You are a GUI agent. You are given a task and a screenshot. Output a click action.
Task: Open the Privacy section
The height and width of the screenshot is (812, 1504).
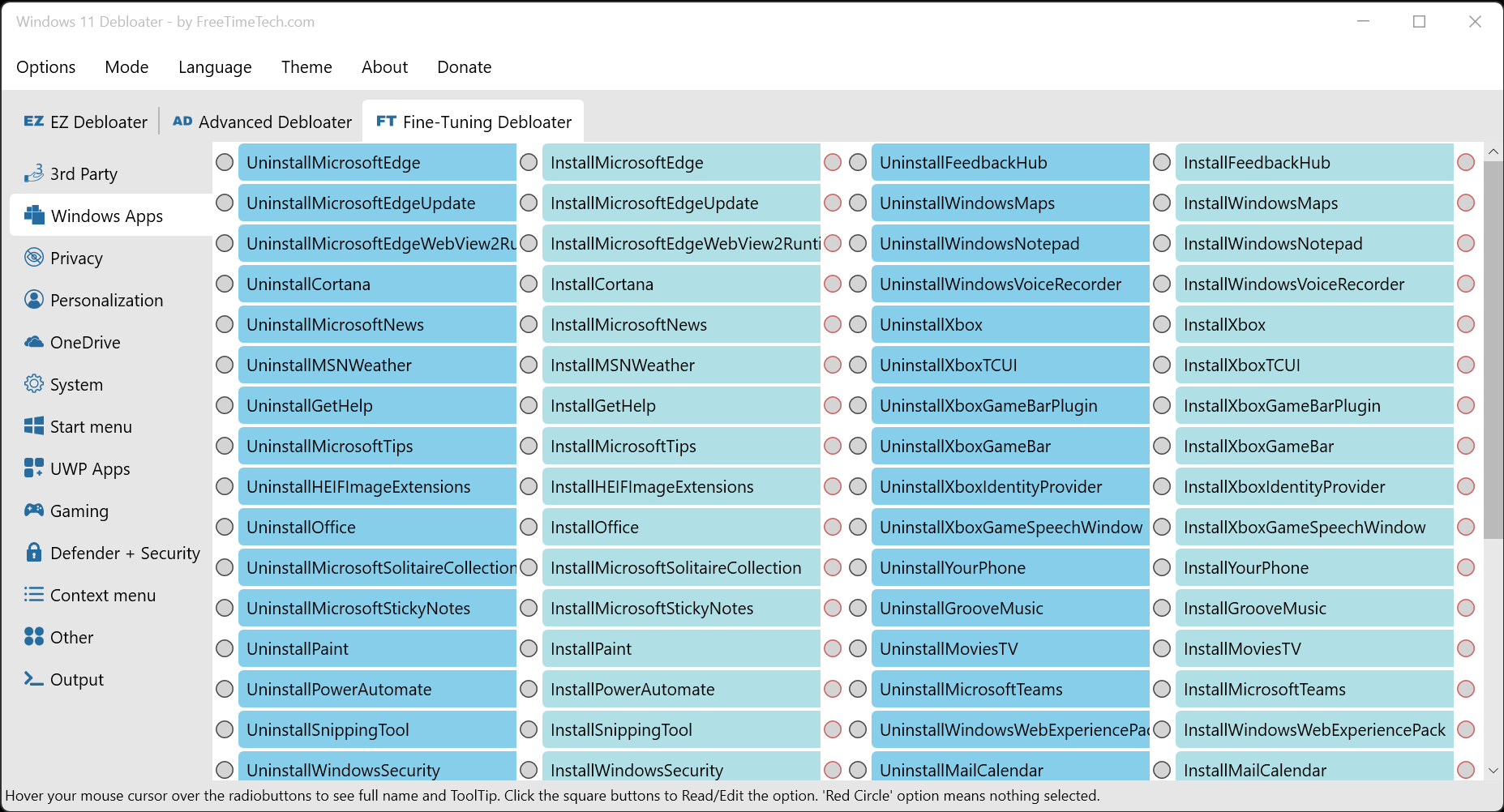(x=77, y=258)
